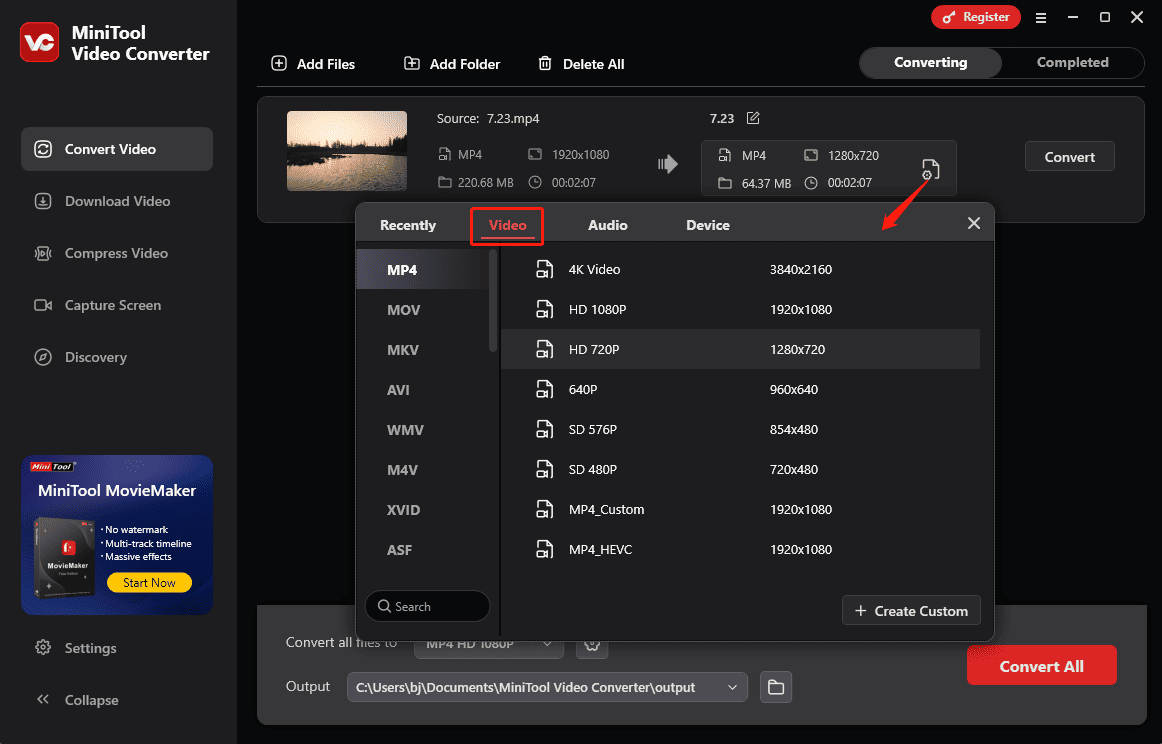Open the Output path dropdown
1162x744 pixels.
click(x=547, y=687)
